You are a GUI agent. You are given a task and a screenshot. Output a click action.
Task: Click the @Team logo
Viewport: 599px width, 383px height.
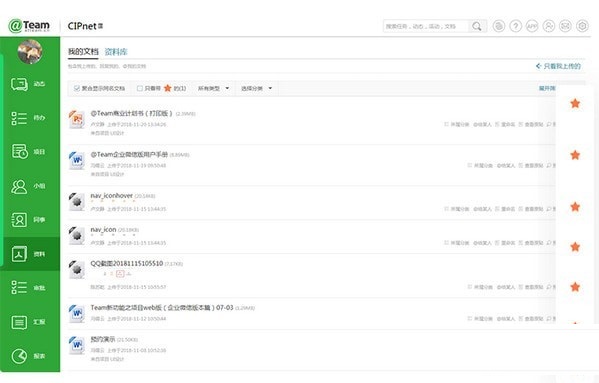point(29,26)
